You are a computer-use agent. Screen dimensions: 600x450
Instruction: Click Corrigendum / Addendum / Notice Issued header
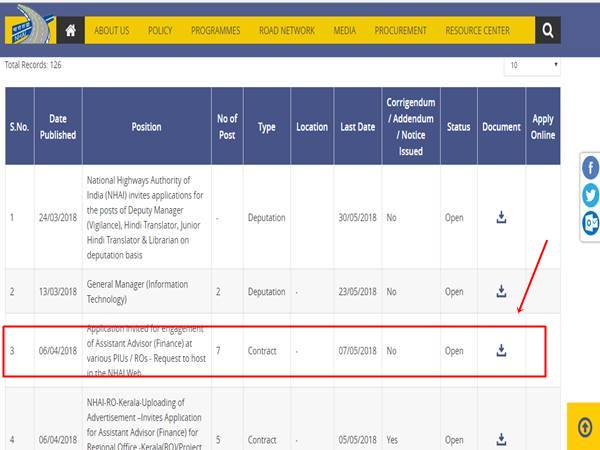[x=411, y=127]
